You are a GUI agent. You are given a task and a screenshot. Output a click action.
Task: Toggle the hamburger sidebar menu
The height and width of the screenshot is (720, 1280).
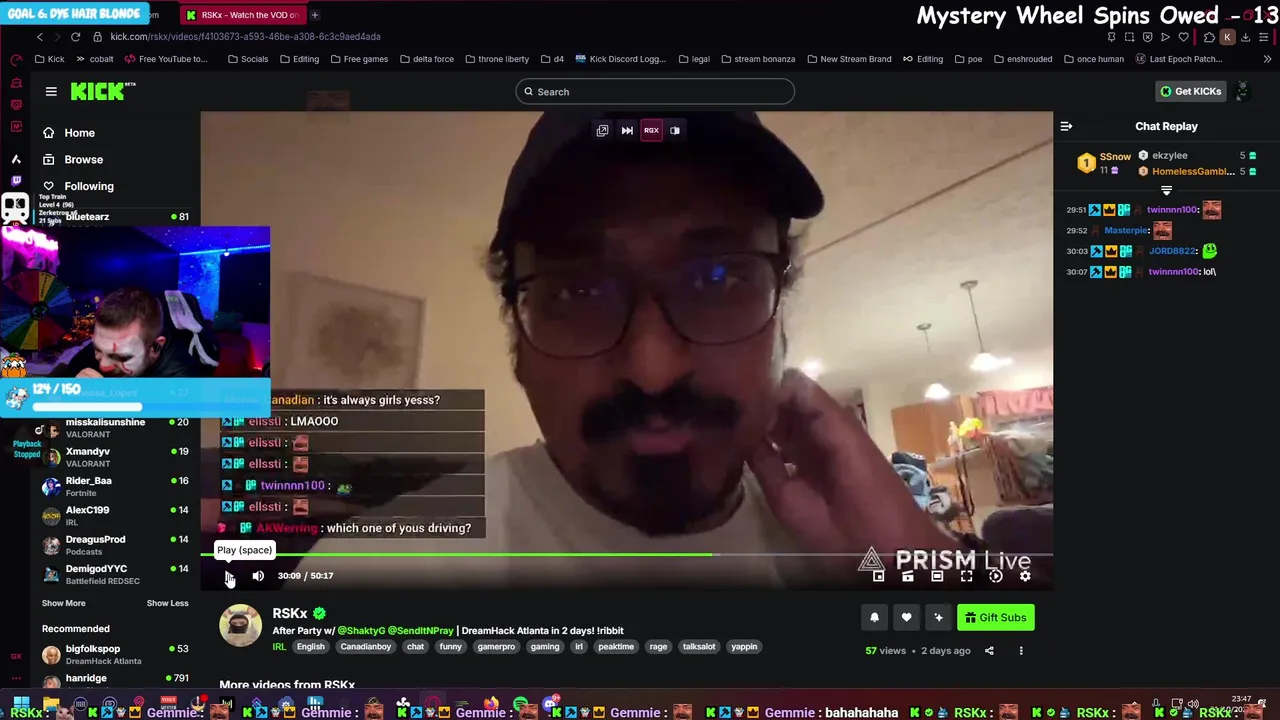click(x=51, y=91)
